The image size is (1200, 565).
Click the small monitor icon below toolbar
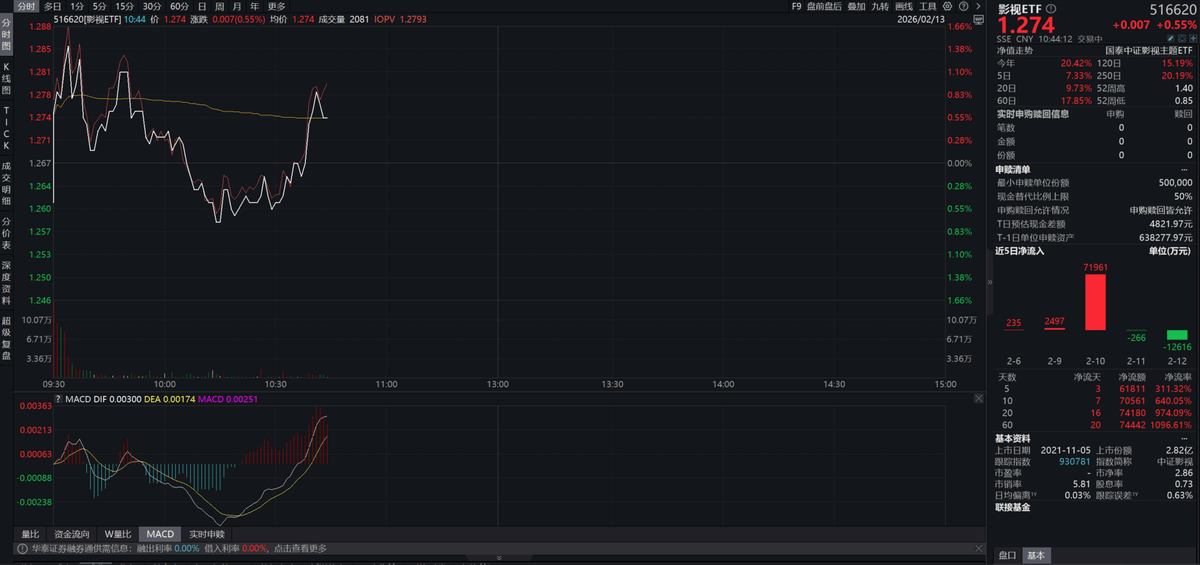978,19
